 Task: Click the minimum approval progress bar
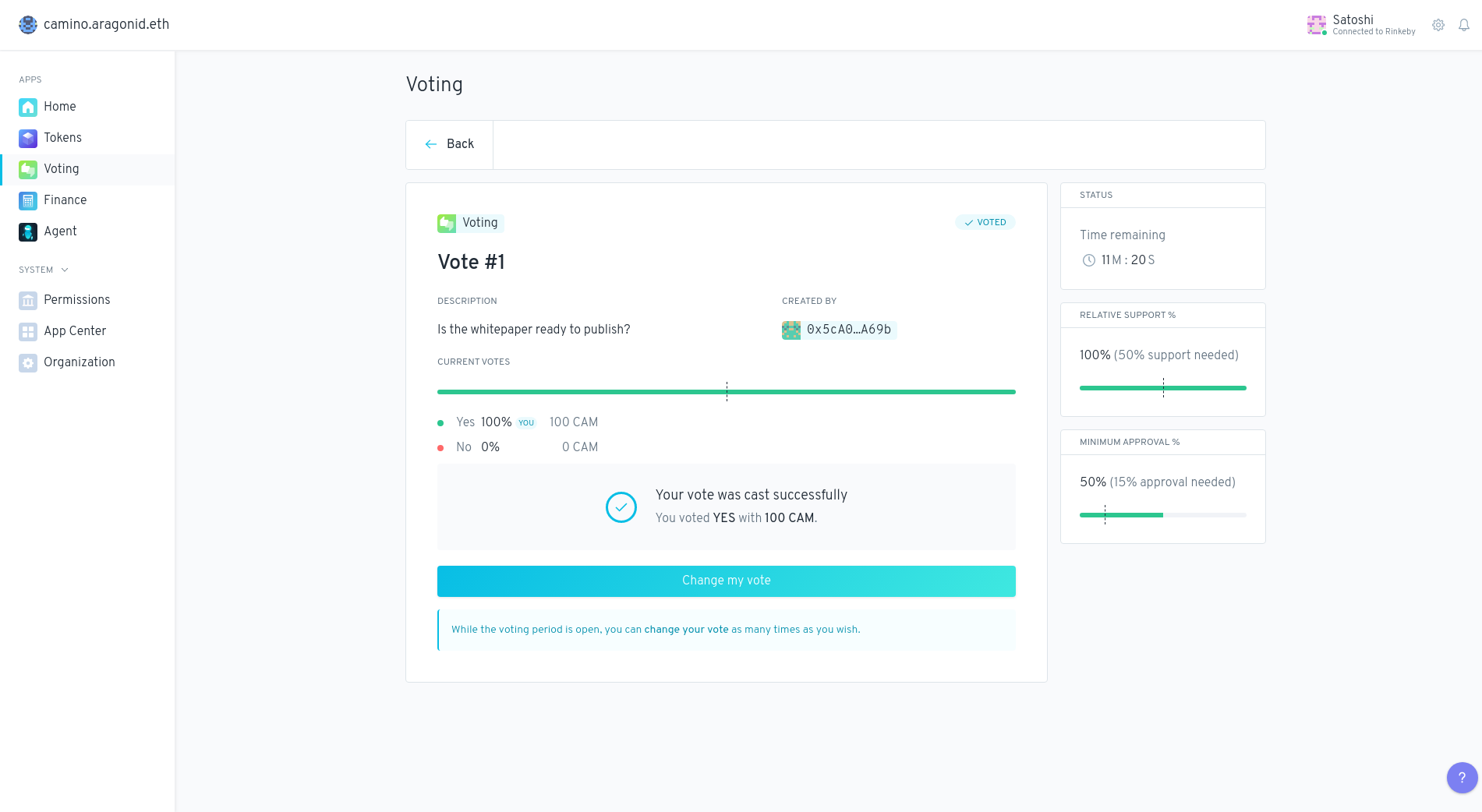pos(1162,515)
